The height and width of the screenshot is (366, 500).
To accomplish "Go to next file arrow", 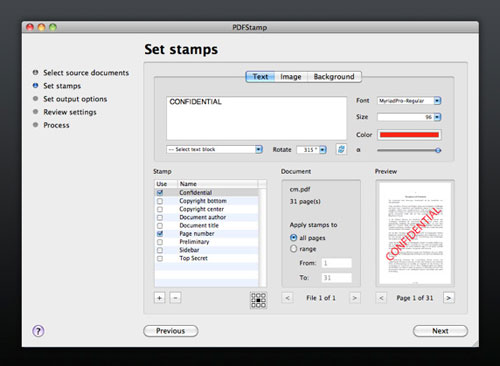I will point(355,298).
